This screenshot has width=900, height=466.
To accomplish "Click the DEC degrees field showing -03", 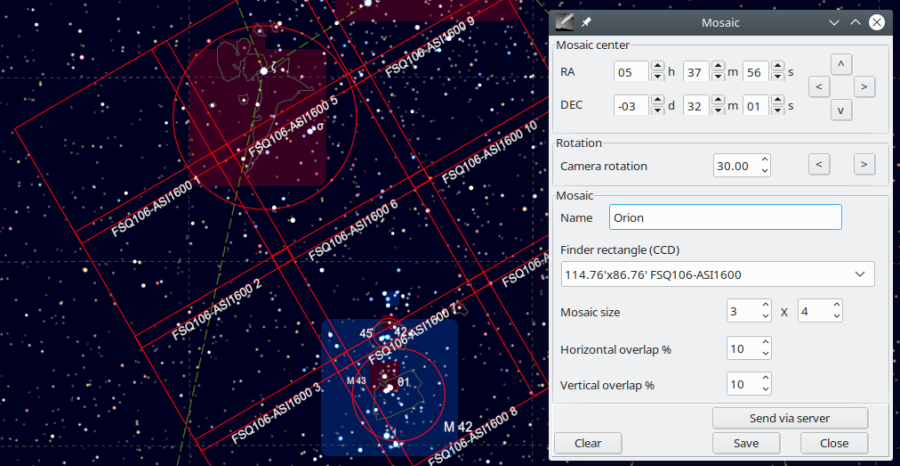I will point(631,106).
